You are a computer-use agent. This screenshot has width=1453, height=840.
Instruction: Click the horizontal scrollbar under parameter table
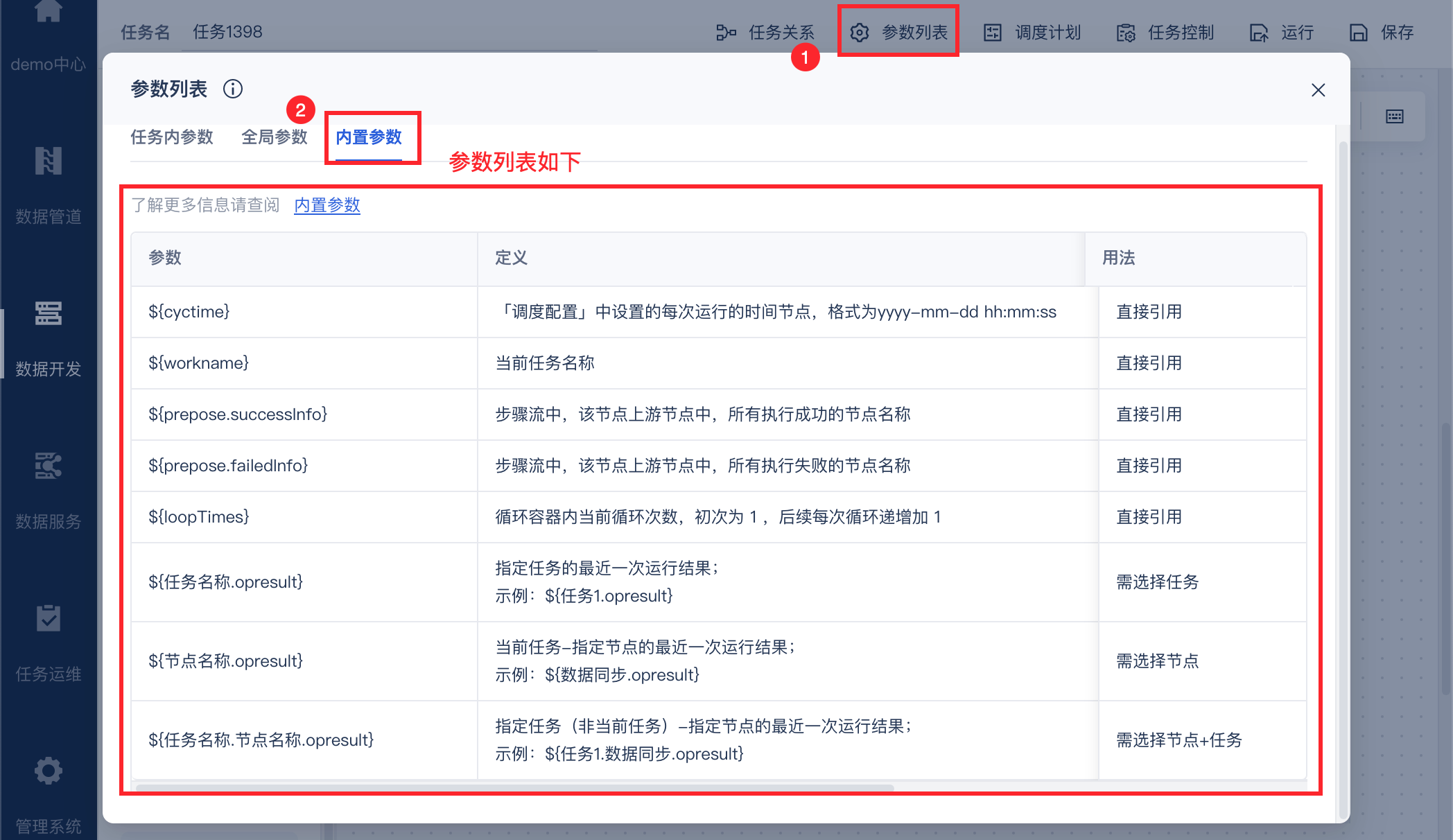pos(514,787)
